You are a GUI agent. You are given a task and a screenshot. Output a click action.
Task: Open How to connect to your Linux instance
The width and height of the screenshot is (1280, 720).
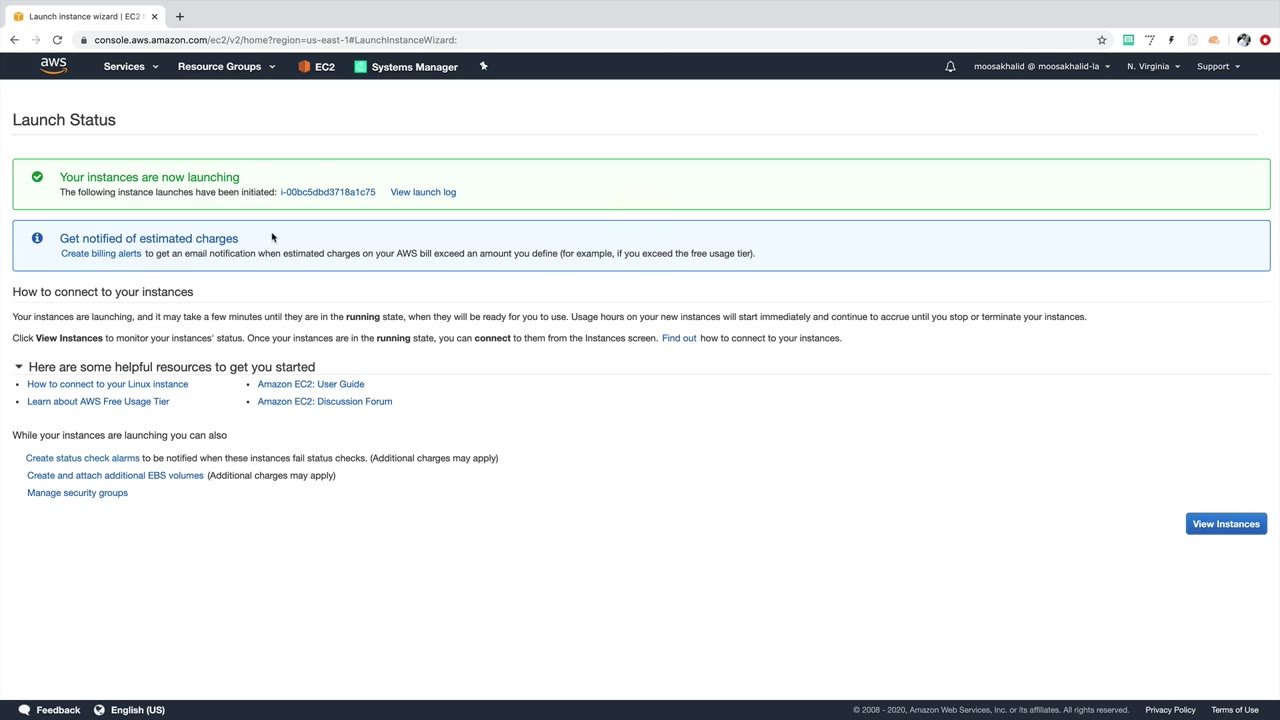[107, 384]
